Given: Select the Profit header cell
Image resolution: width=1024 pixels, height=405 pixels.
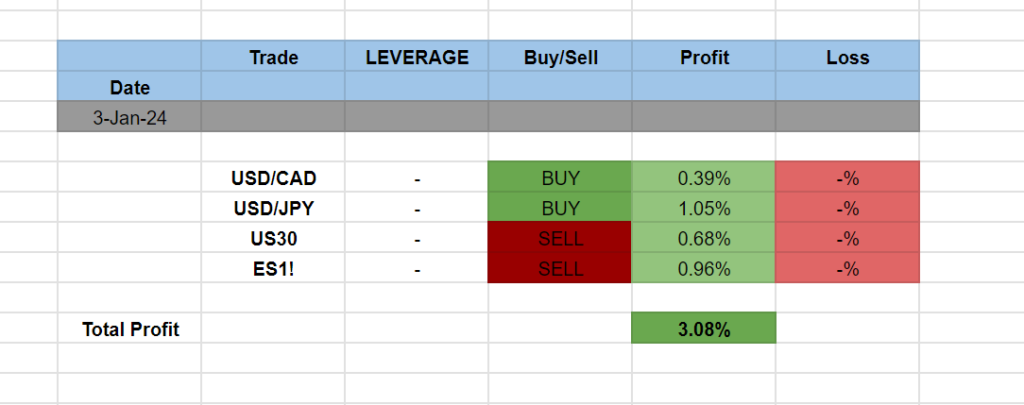Looking at the screenshot, I should click(704, 57).
